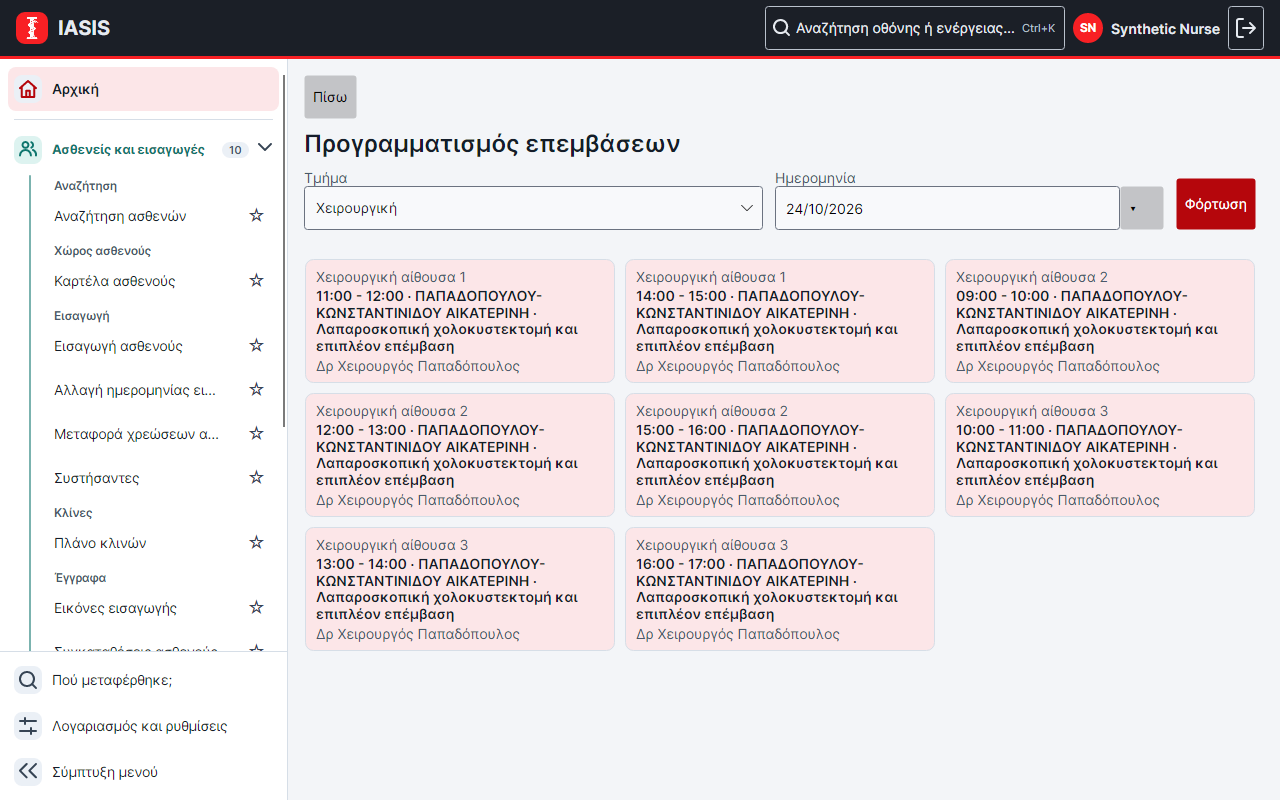Collapse the Ασθενείς και εισαγωγές section chevron
1280x800 pixels.
[265, 148]
